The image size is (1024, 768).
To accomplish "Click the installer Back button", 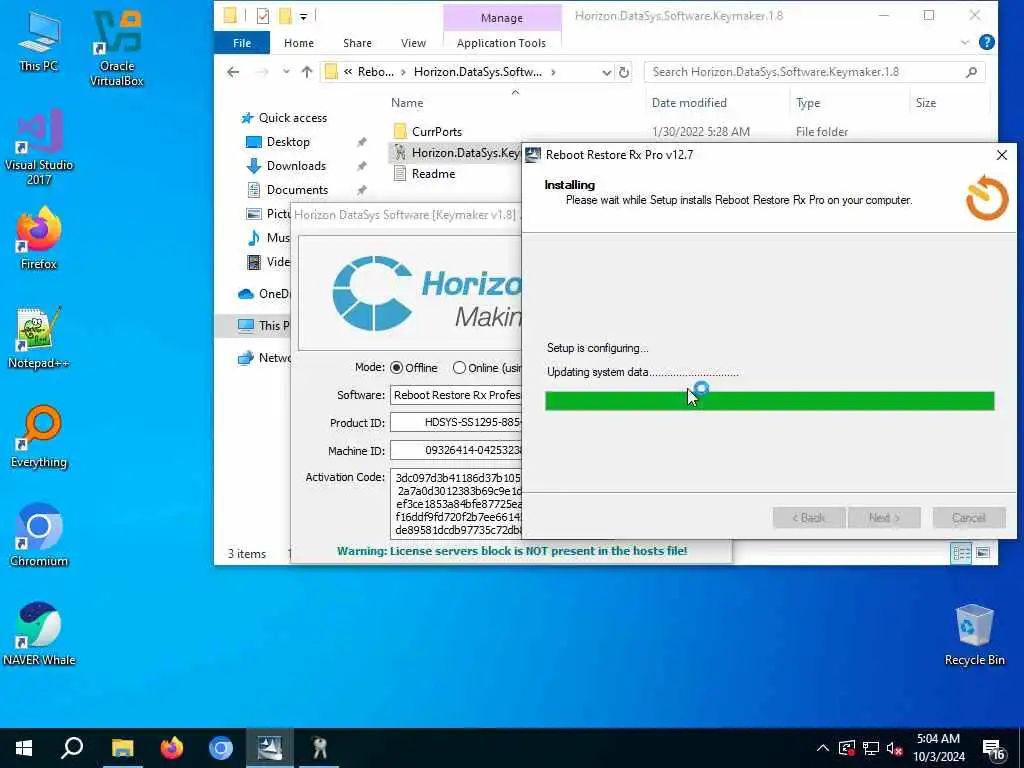I will 808,518.
